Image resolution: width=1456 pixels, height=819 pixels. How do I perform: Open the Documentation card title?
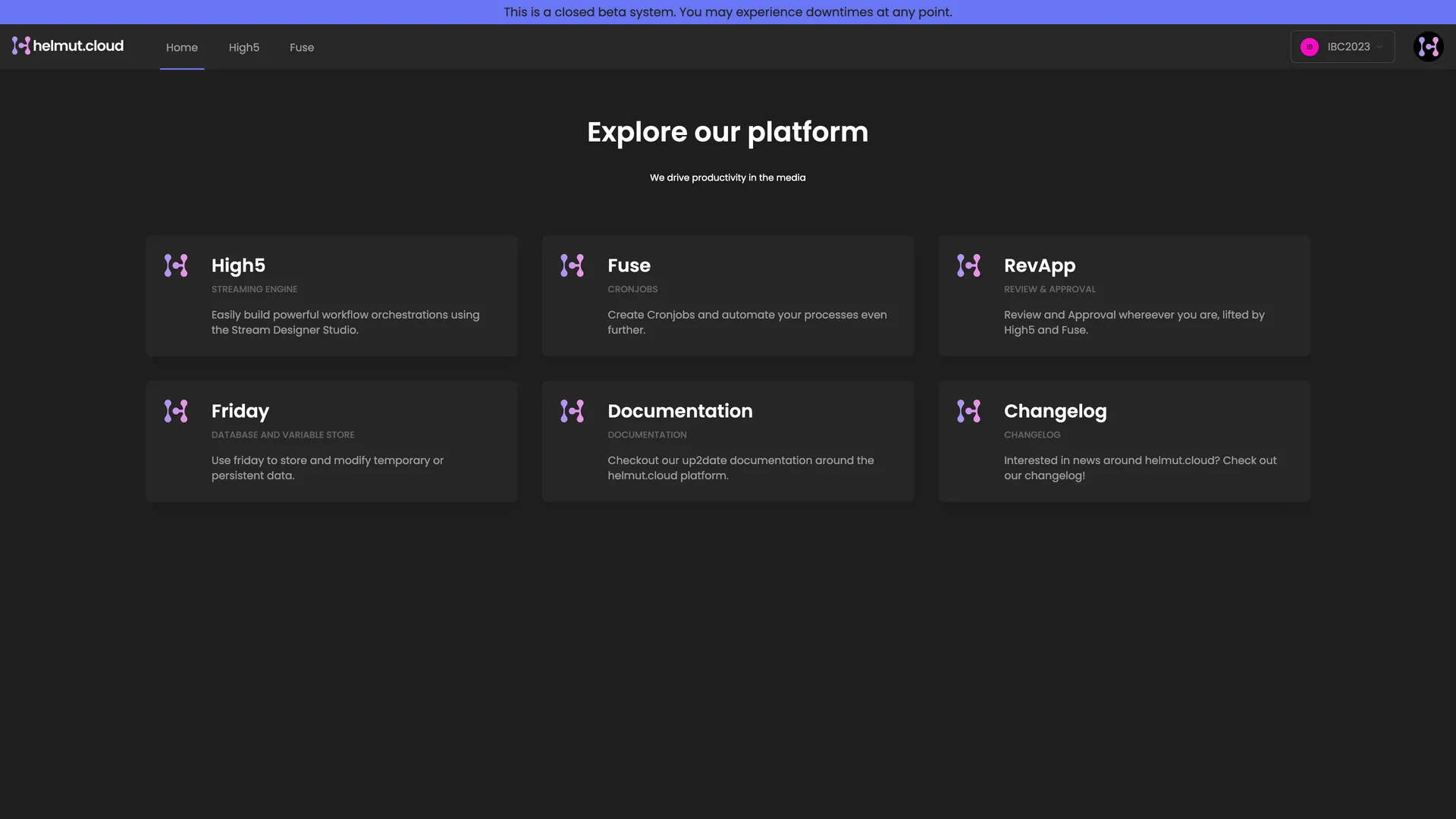(x=679, y=411)
